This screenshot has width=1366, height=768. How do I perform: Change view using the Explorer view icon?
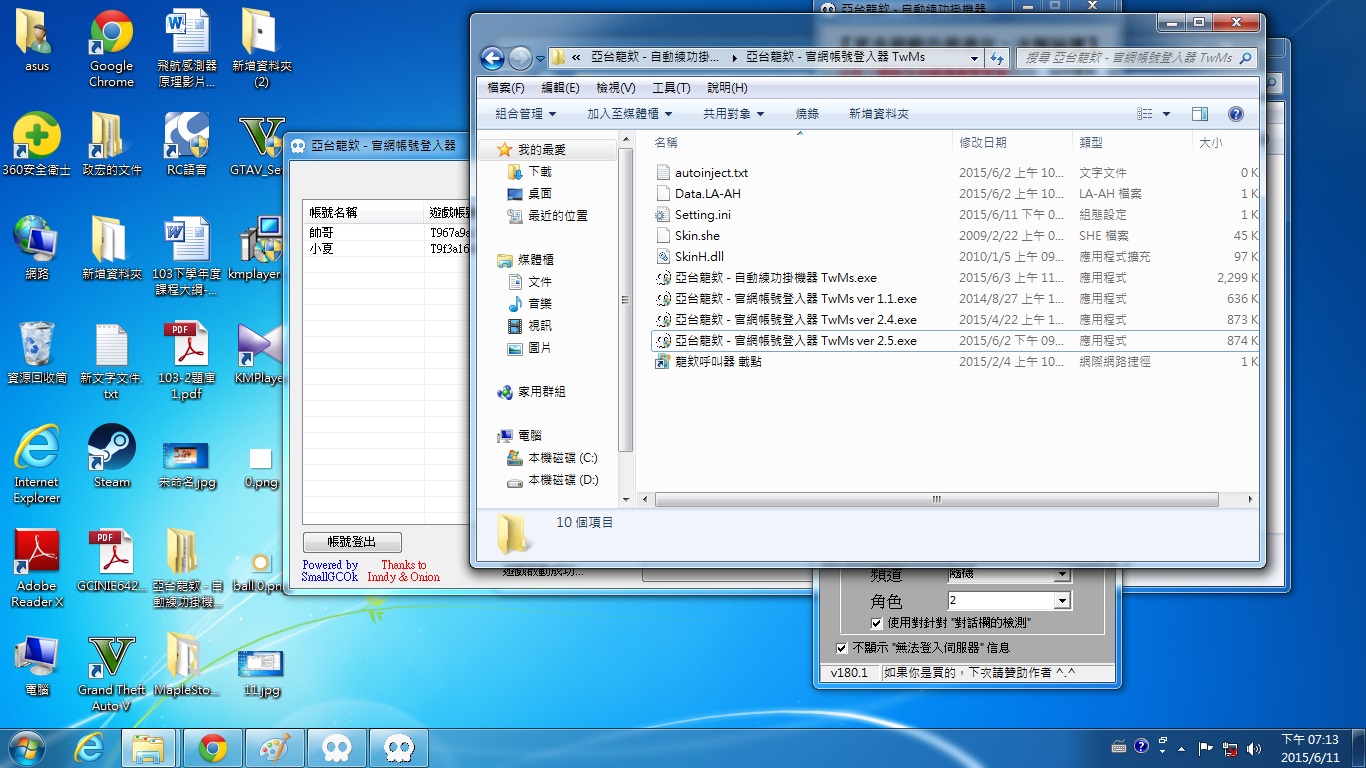(1145, 114)
